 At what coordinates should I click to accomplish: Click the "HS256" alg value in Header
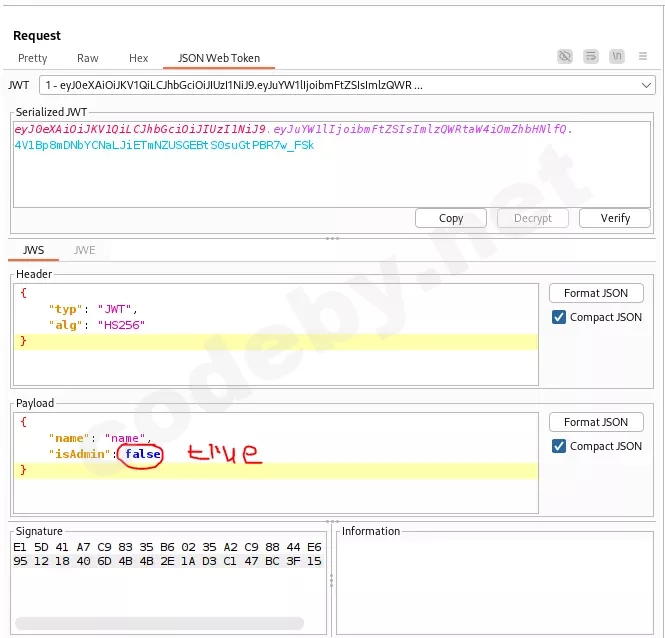click(121, 325)
